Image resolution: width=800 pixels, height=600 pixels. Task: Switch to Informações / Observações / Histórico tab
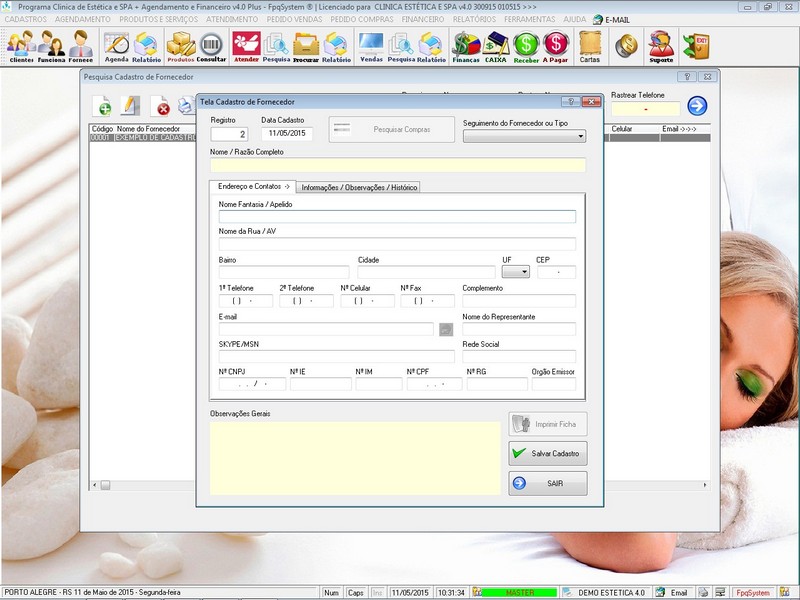tap(359, 187)
